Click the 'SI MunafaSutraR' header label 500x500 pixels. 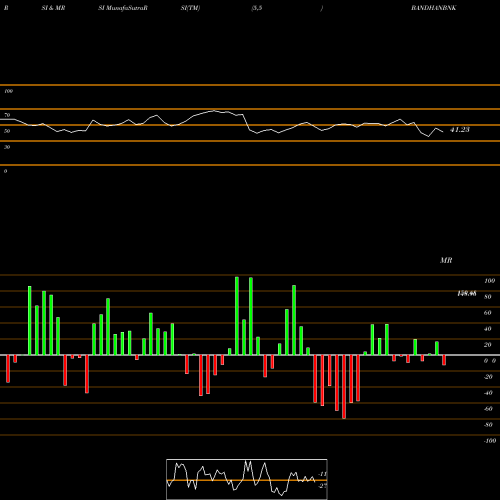(123, 8)
